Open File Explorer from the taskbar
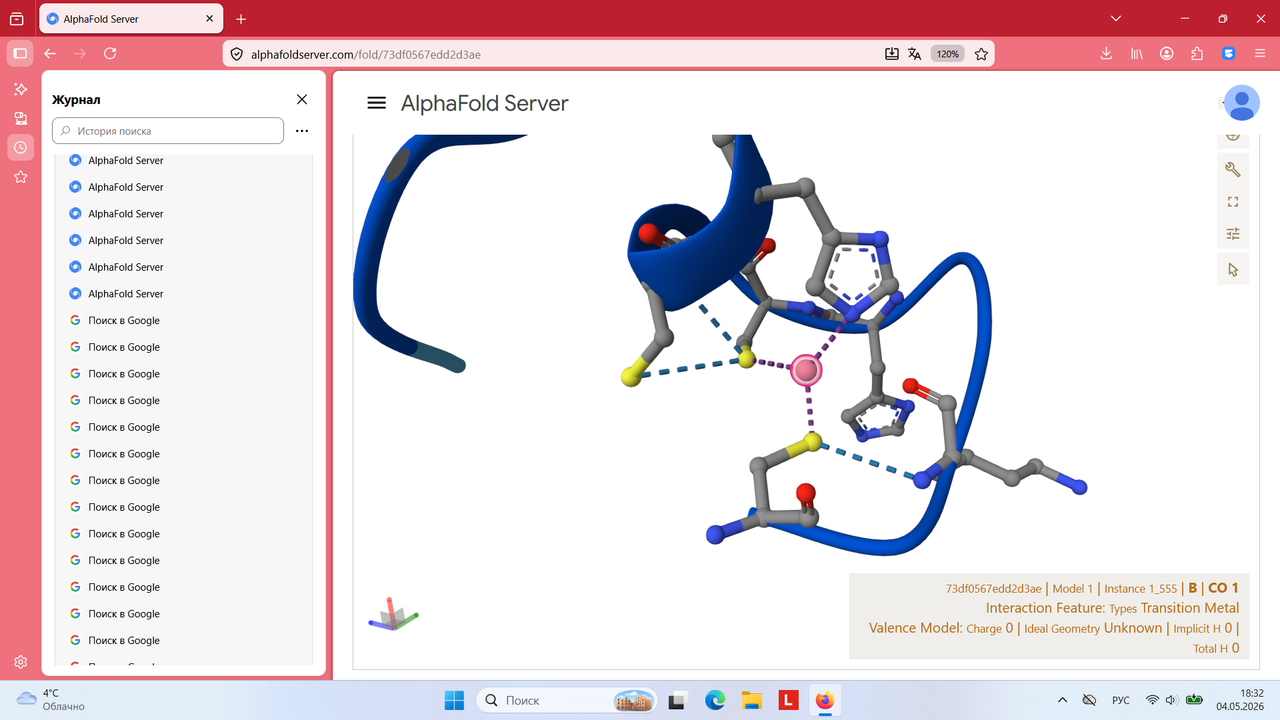The image size is (1280, 720). coord(751,700)
